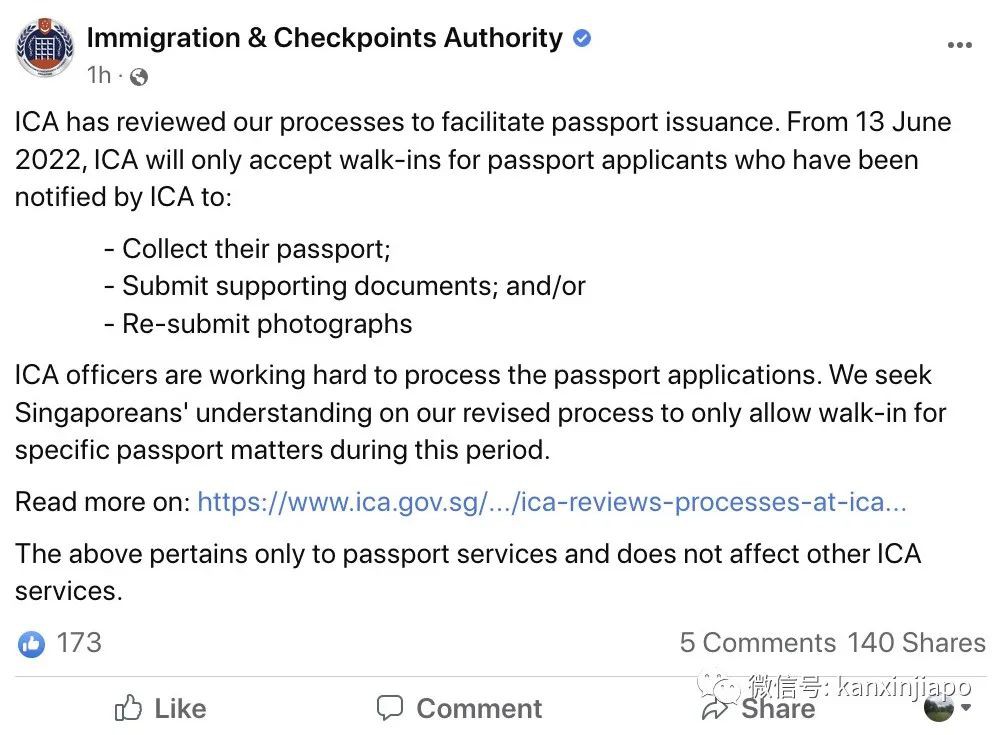Click the small profile avatar thumbnail
Viewport: 999px width, 735px height.
tap(939, 708)
